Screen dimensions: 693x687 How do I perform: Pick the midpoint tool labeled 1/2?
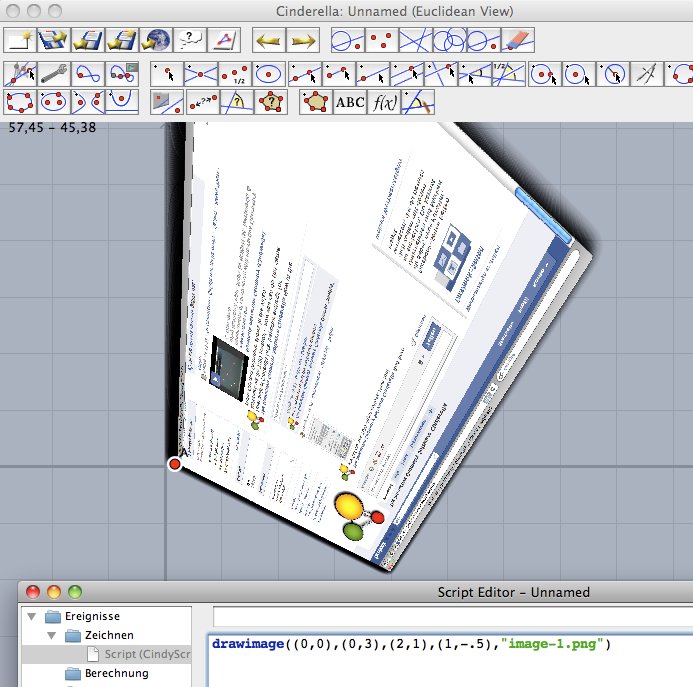click(235, 74)
